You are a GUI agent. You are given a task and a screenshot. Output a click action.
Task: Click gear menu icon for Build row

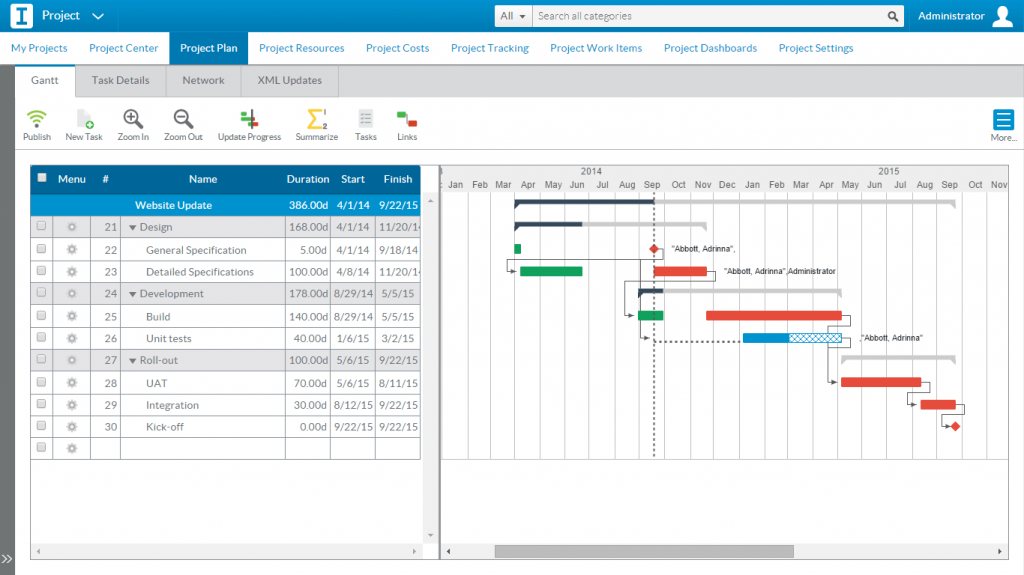72,316
